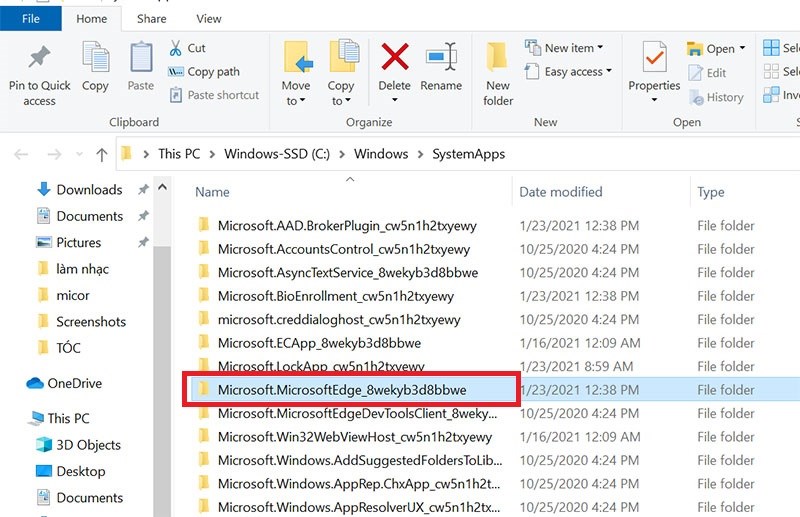Click the Edit button in Open group

click(707, 73)
